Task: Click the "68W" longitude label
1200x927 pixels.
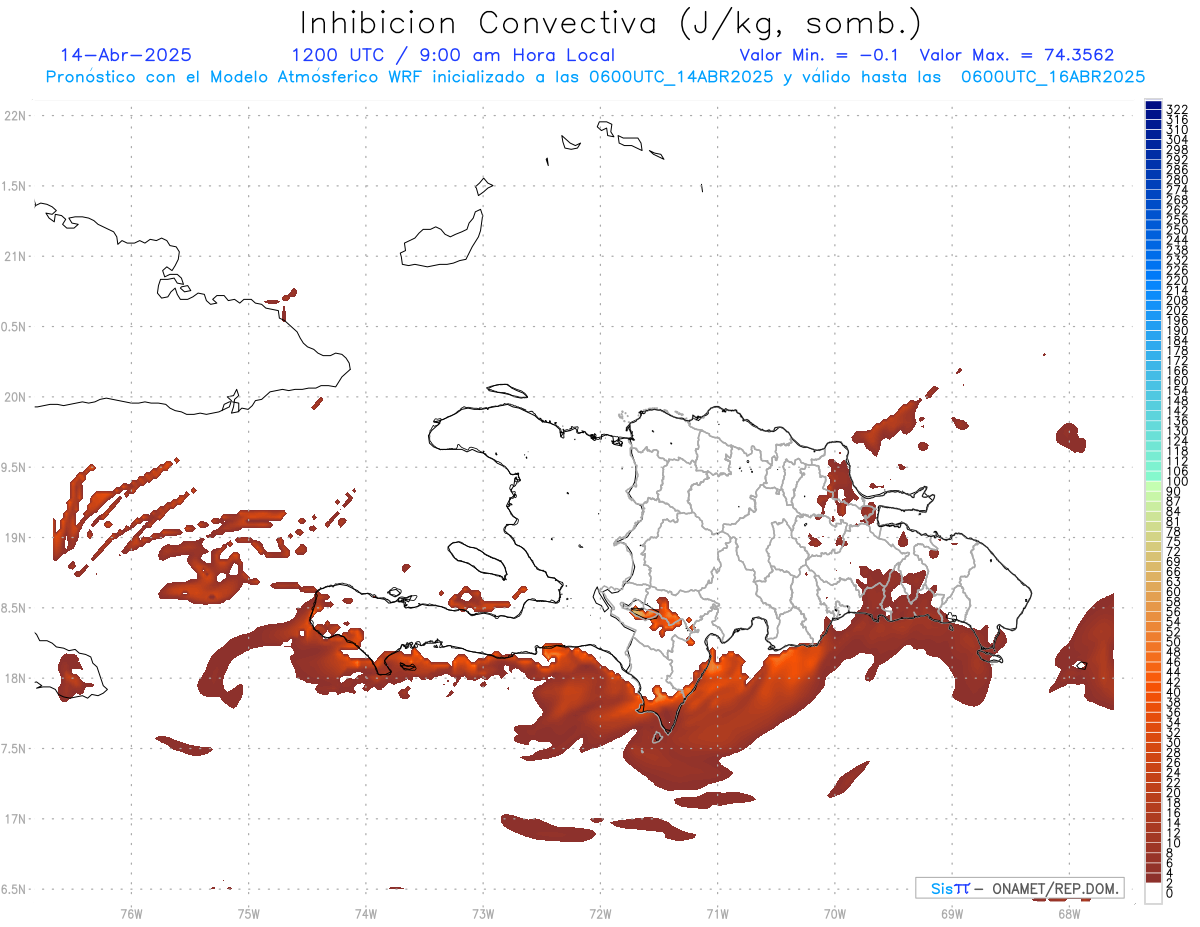Action: 1068,913
